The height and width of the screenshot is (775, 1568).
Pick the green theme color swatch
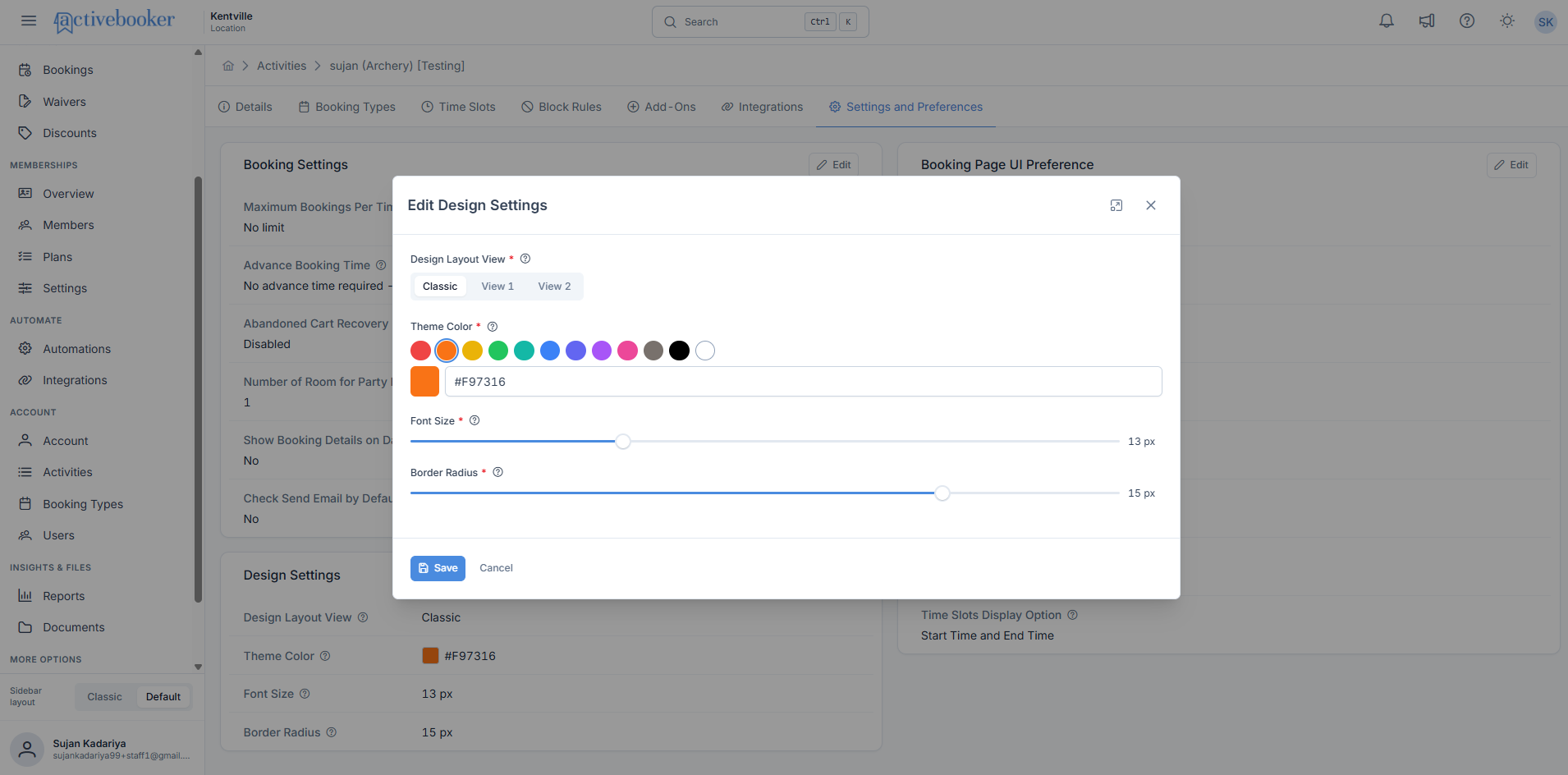point(498,351)
